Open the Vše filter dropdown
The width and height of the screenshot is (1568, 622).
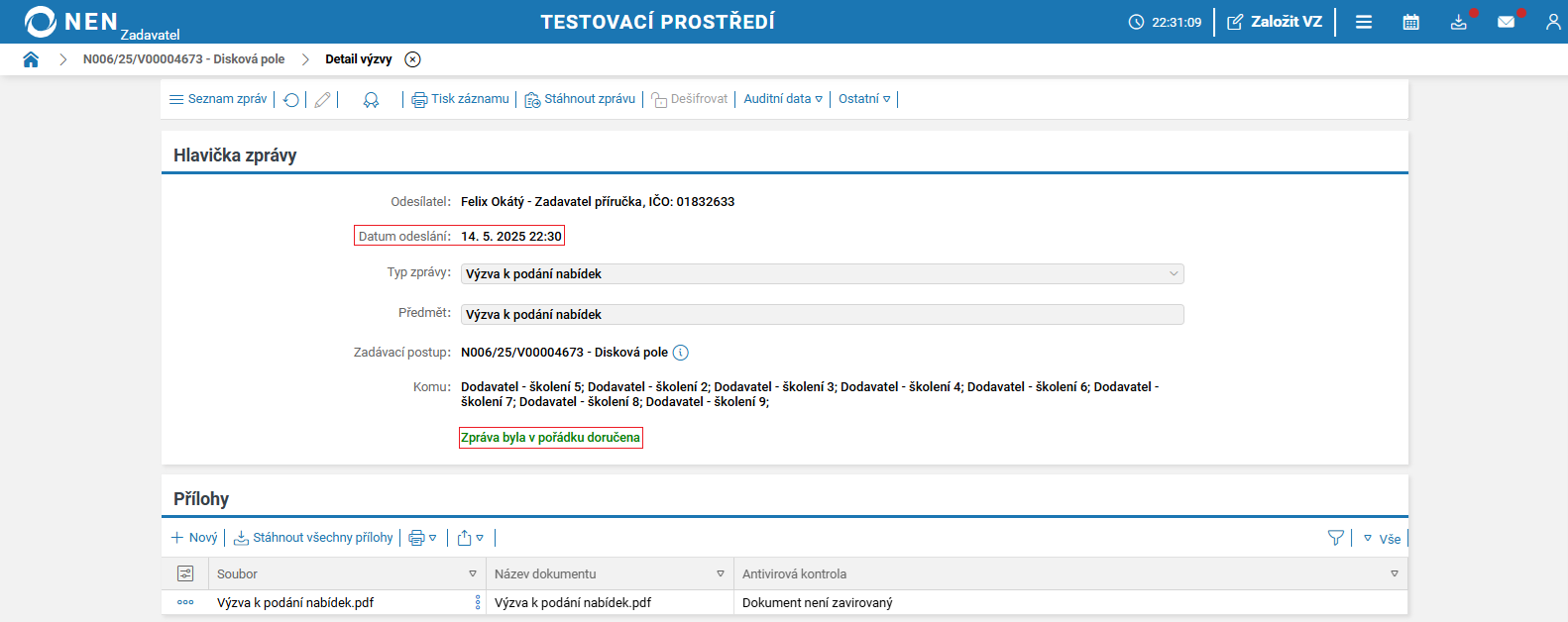pos(1383,539)
